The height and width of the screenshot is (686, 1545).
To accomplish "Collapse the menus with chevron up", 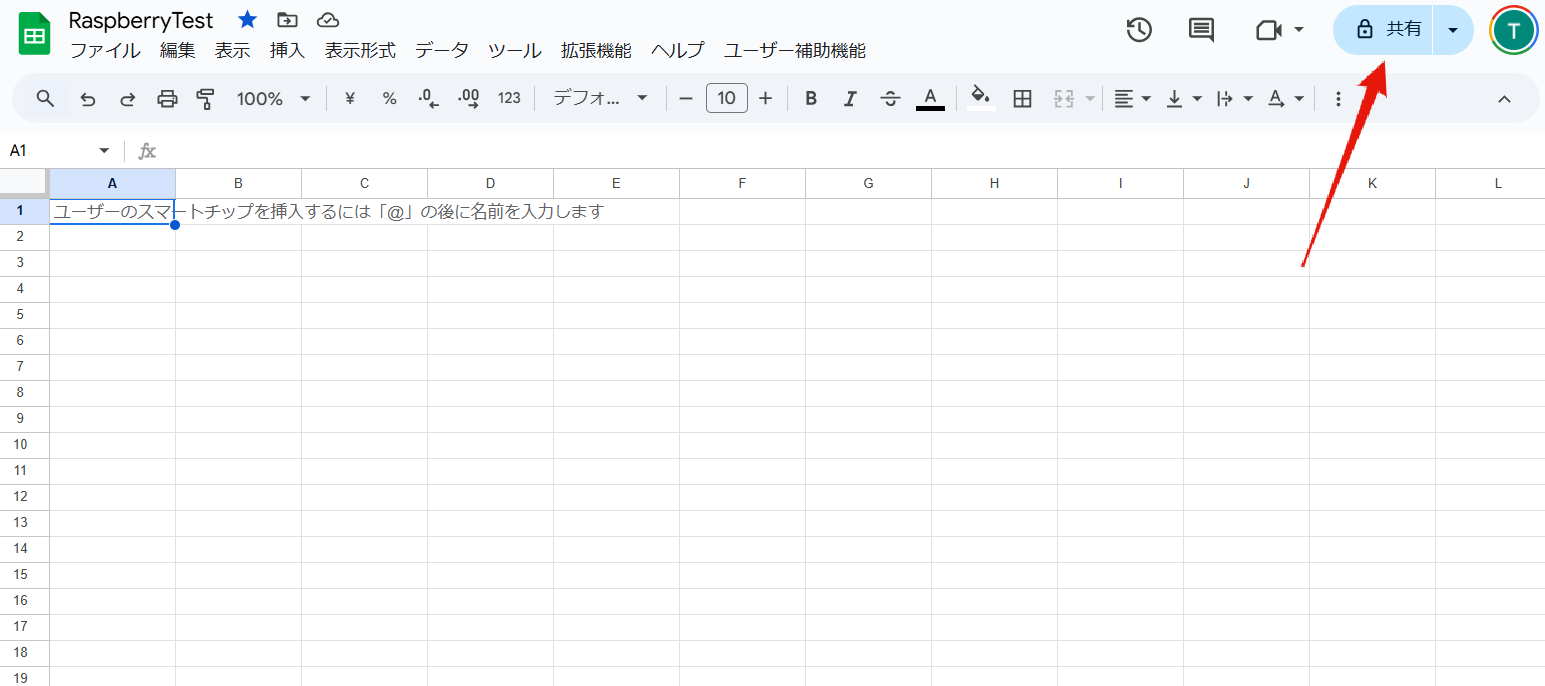I will tap(1503, 98).
